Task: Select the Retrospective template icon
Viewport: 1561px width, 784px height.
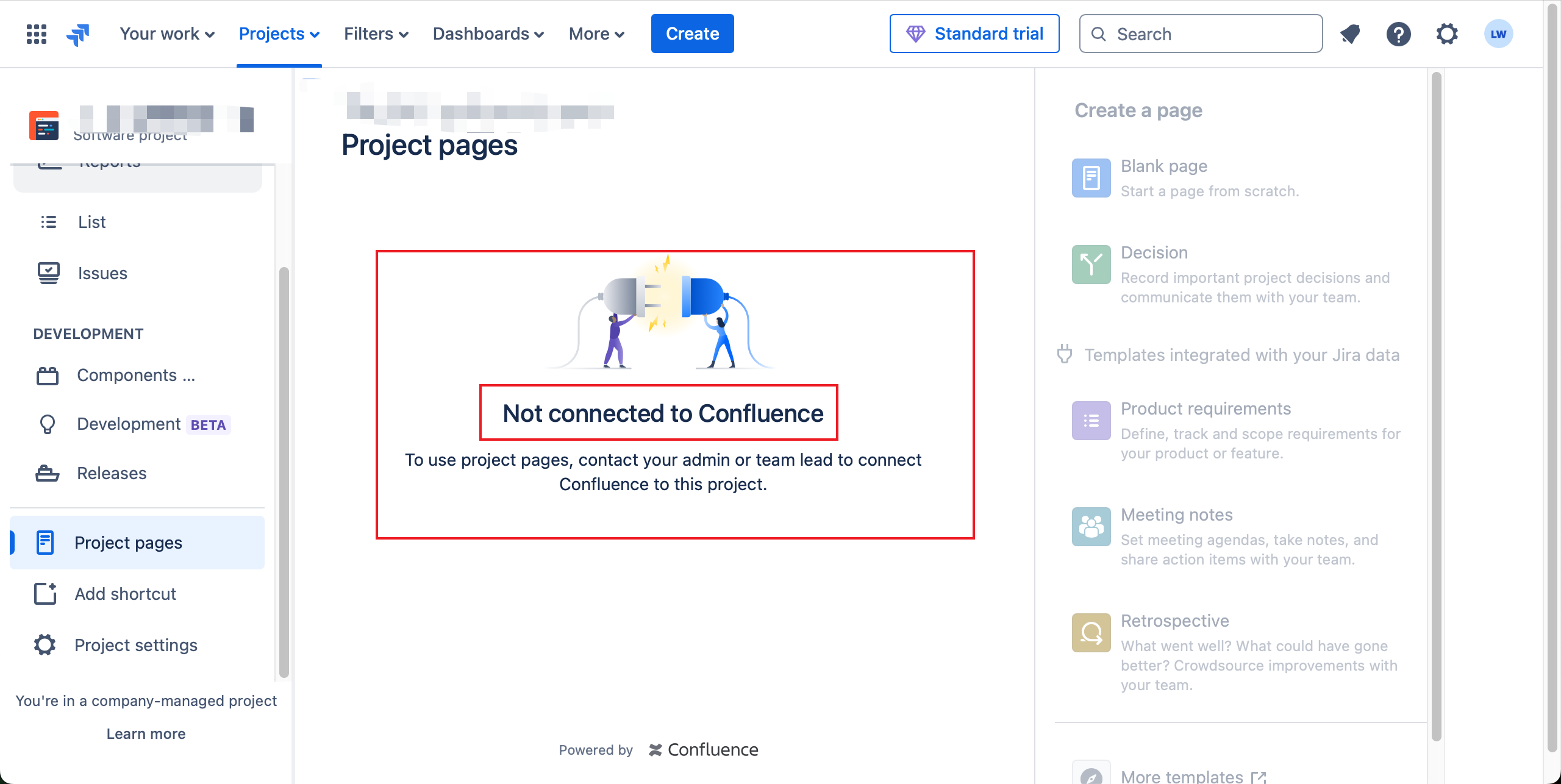Action: click(1091, 633)
